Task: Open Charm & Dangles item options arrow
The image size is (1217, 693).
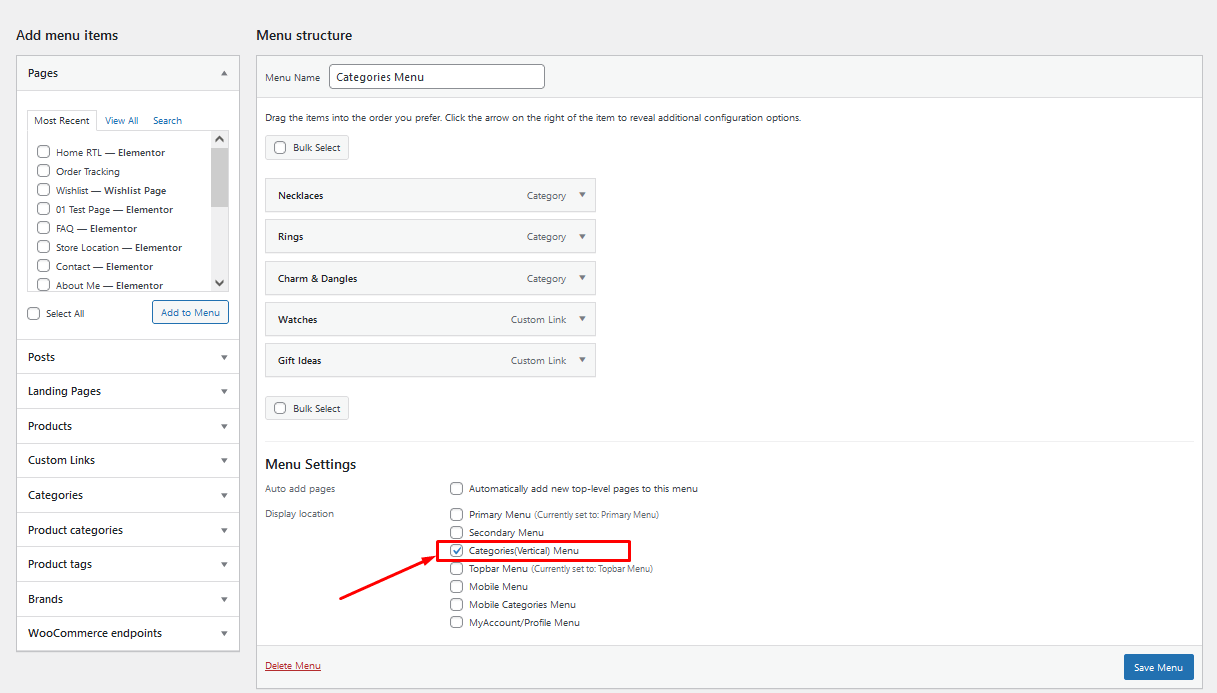Action: coord(582,278)
